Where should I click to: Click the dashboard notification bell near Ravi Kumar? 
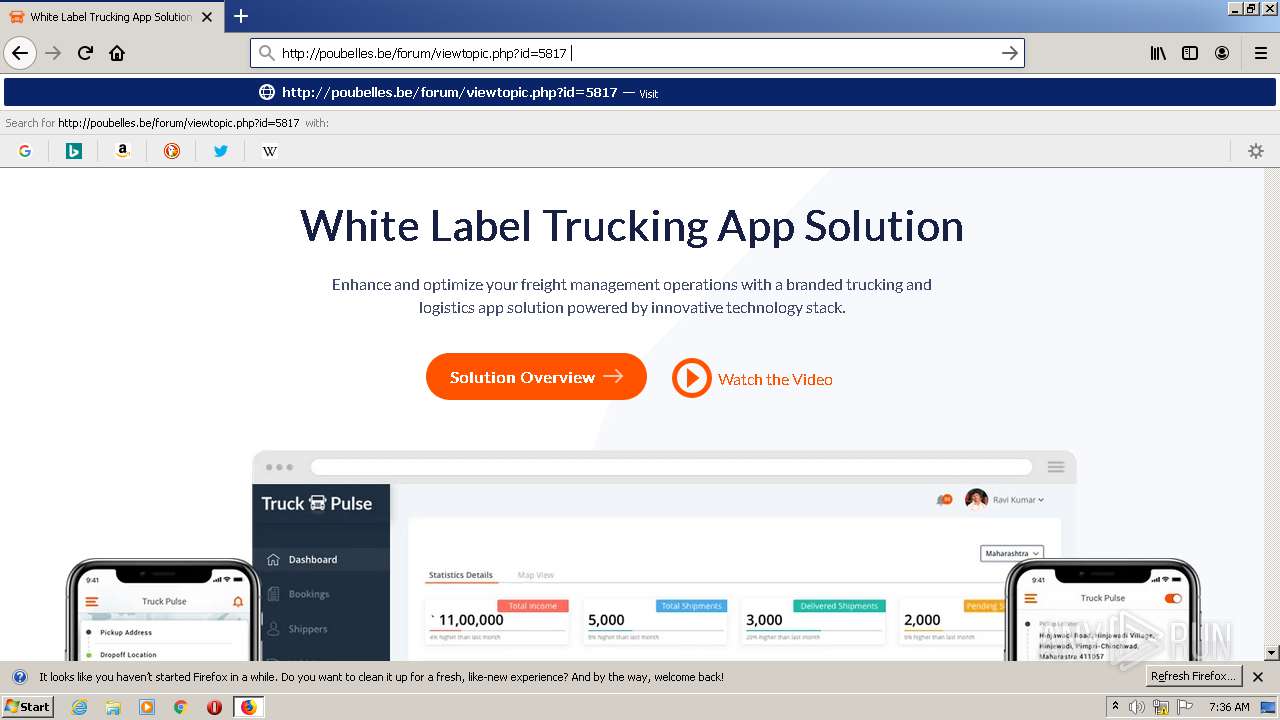click(x=943, y=499)
